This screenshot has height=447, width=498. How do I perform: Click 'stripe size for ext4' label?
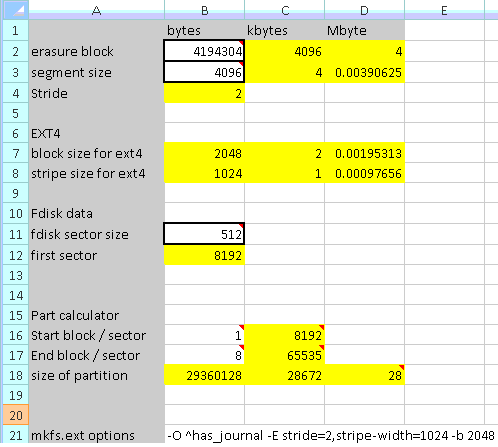(x=96, y=173)
